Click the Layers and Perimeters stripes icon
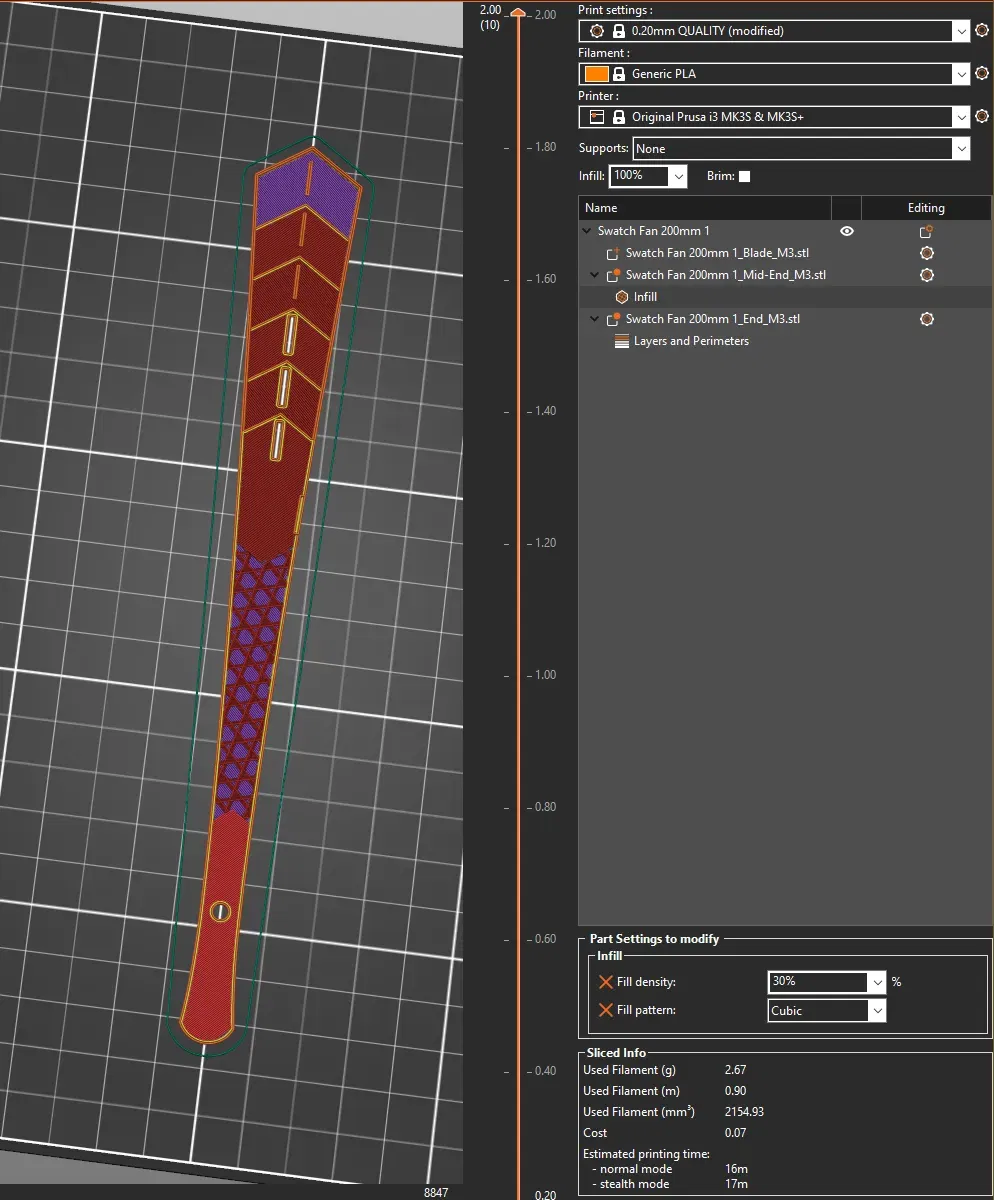 tap(622, 341)
